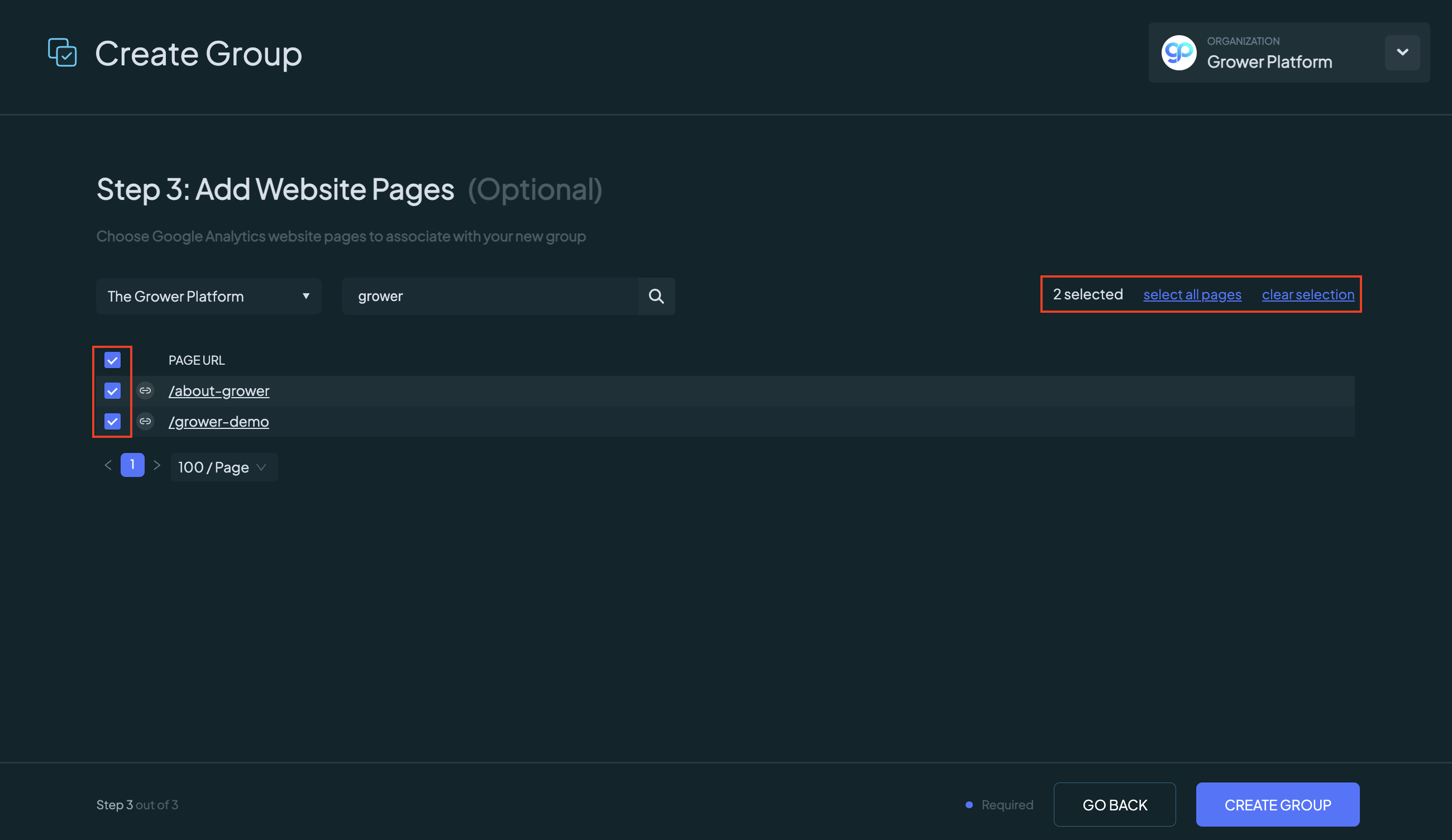Click the GO BACK button
Image resolution: width=1452 pixels, height=840 pixels.
point(1114,804)
